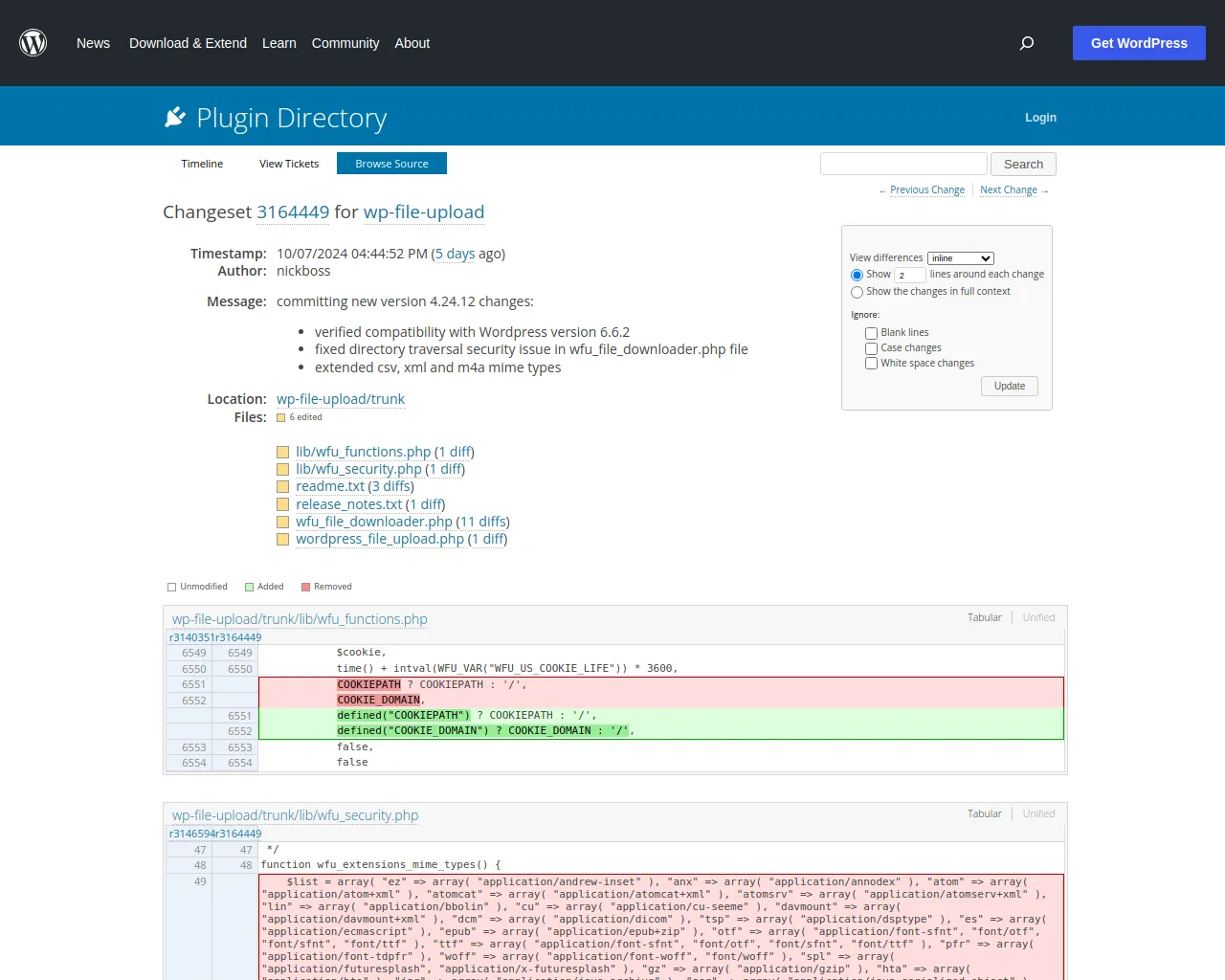The width and height of the screenshot is (1225, 980).
Task: Switch to the Timeline tab
Action: pos(202,164)
